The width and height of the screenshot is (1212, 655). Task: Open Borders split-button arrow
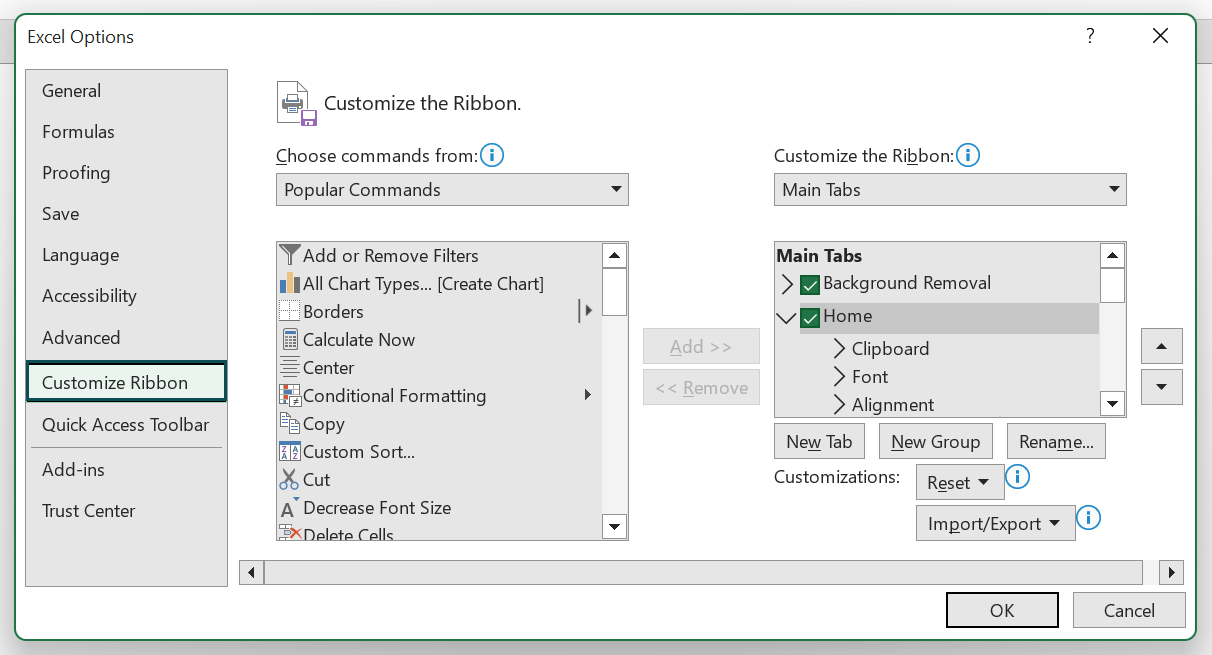click(587, 311)
